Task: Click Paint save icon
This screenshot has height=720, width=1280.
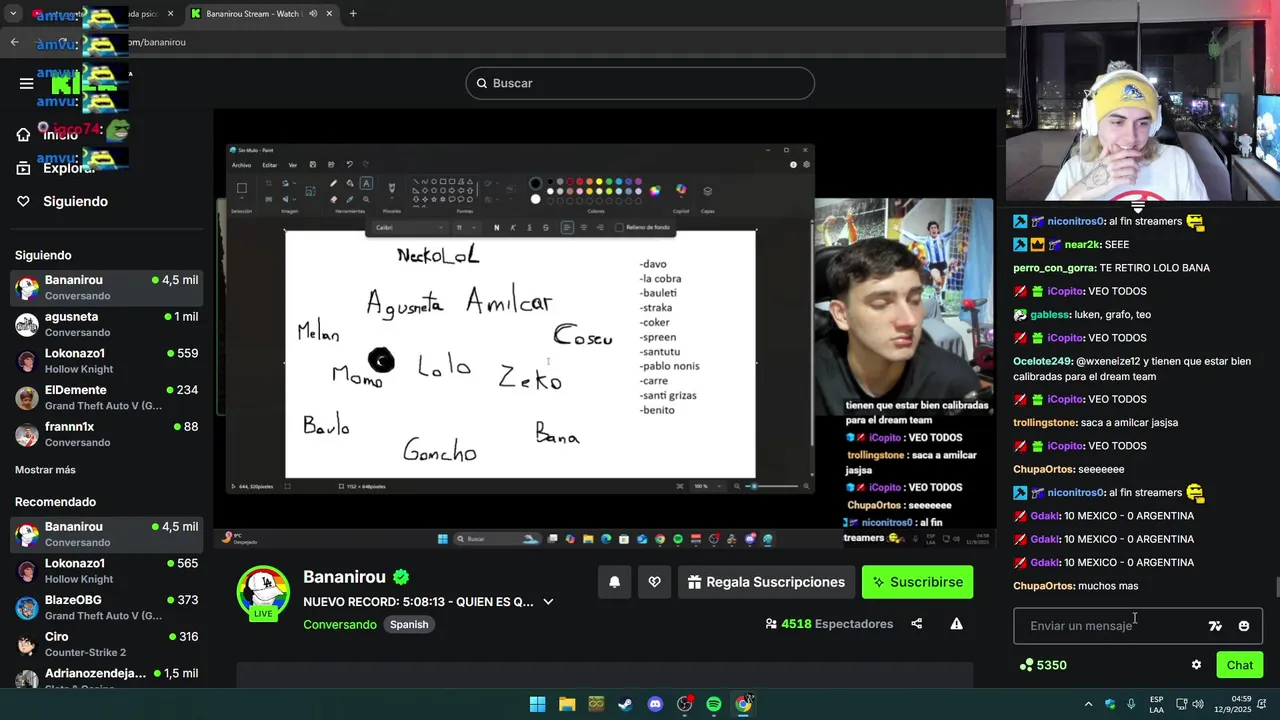Action: coord(313,164)
